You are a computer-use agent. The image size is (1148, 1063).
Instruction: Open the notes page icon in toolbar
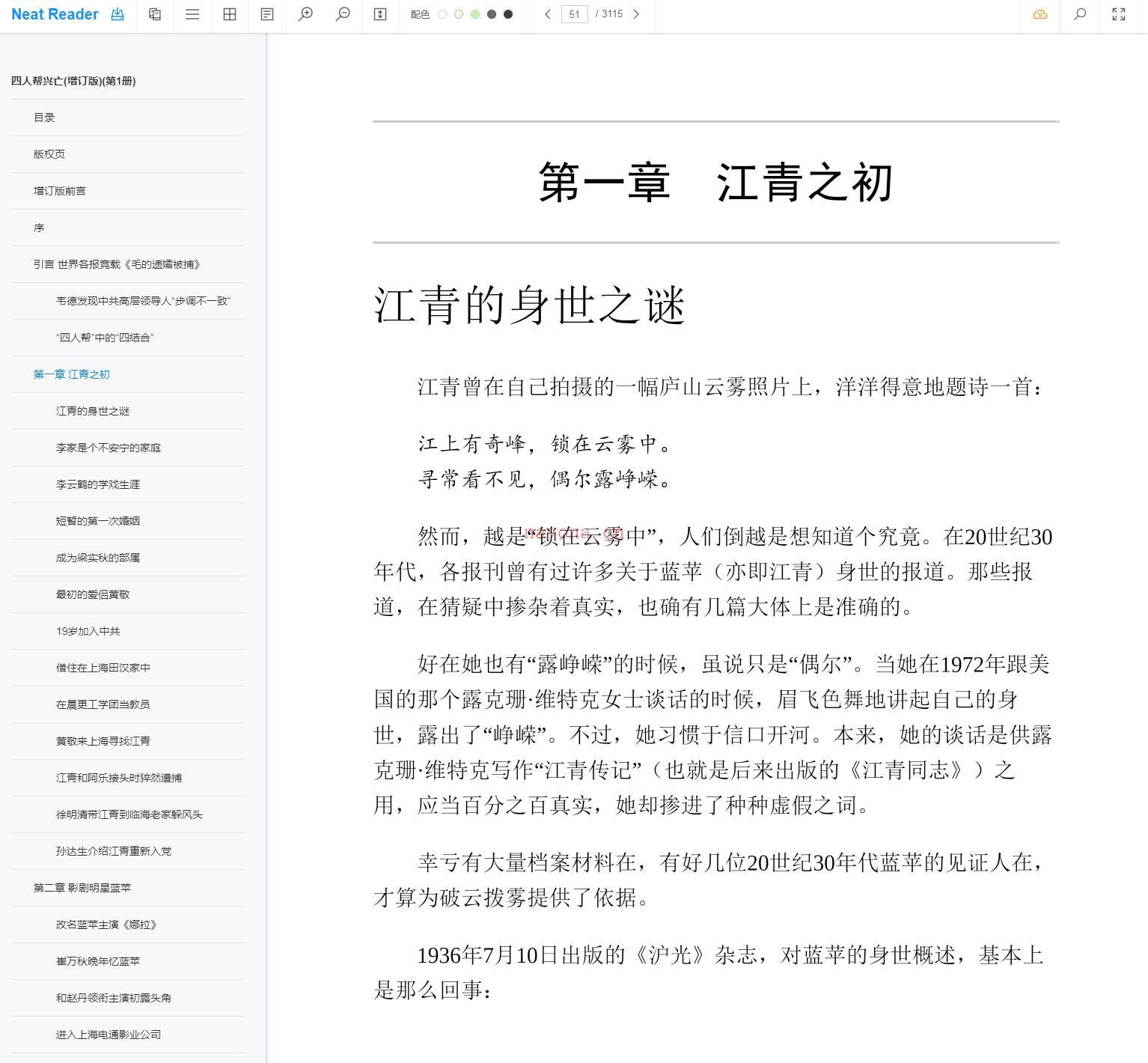tap(267, 14)
